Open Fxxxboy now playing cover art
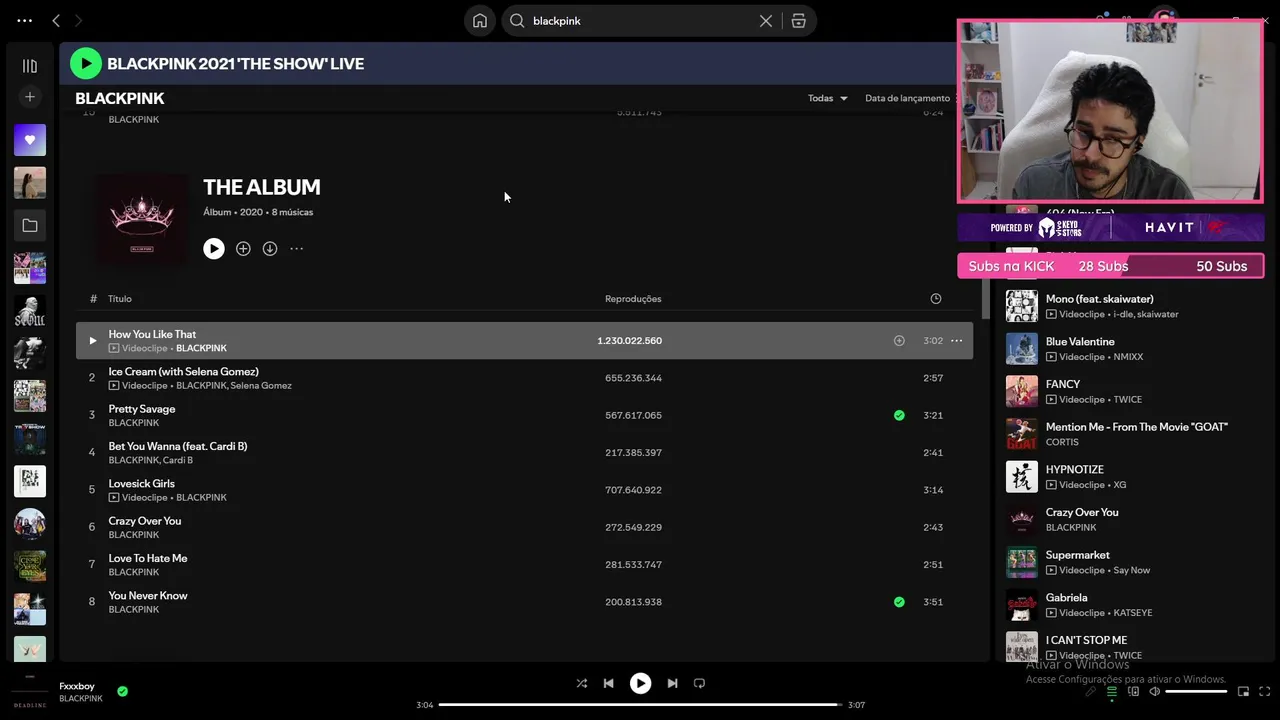1280x720 pixels. pos(30,692)
